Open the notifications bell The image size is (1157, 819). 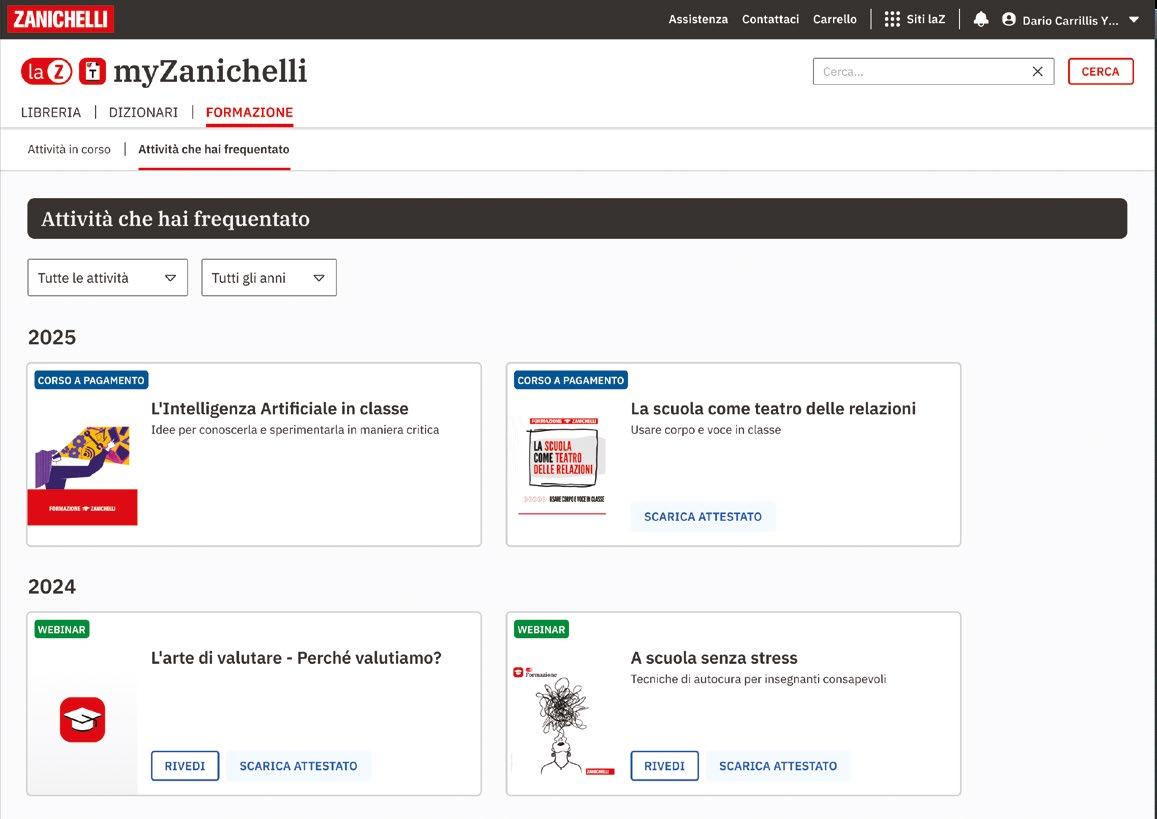[981, 19]
